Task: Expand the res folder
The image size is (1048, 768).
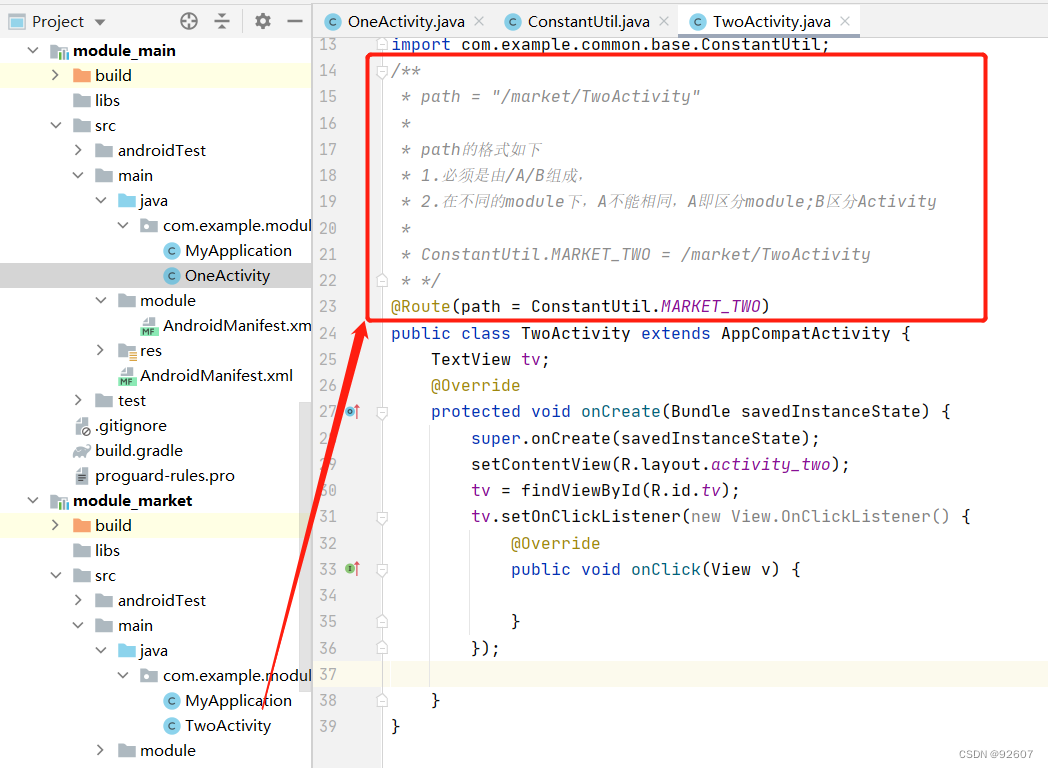Action: tap(100, 350)
